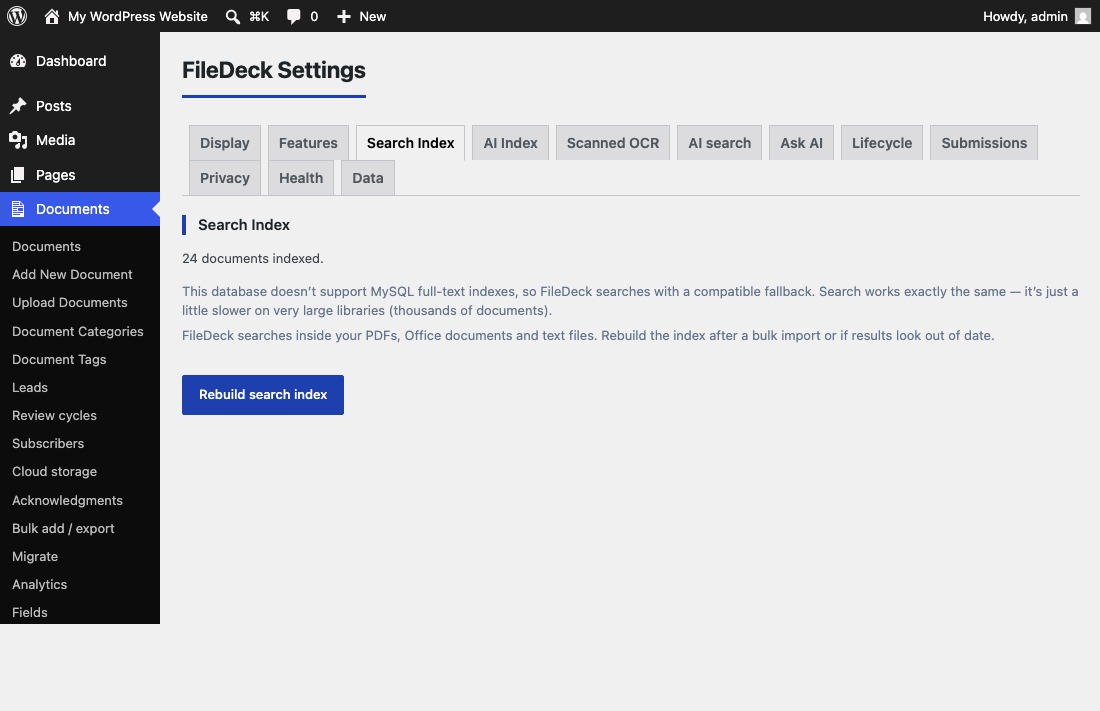This screenshot has height=711, width=1100.
Task: Open the AI search tab
Action: [719, 142]
